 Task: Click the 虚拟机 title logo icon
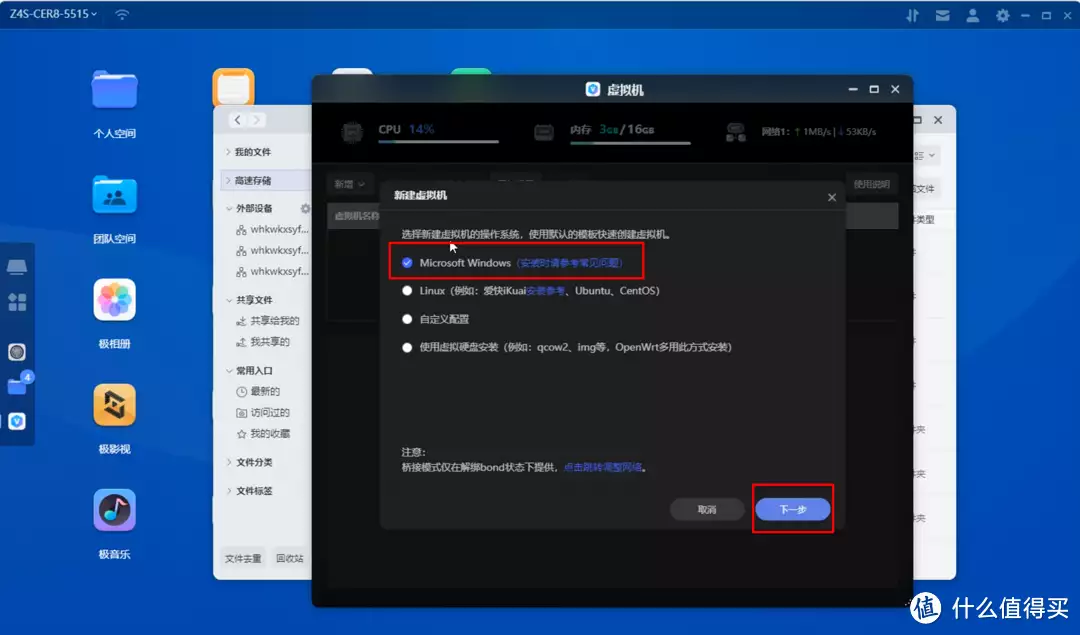click(592, 90)
